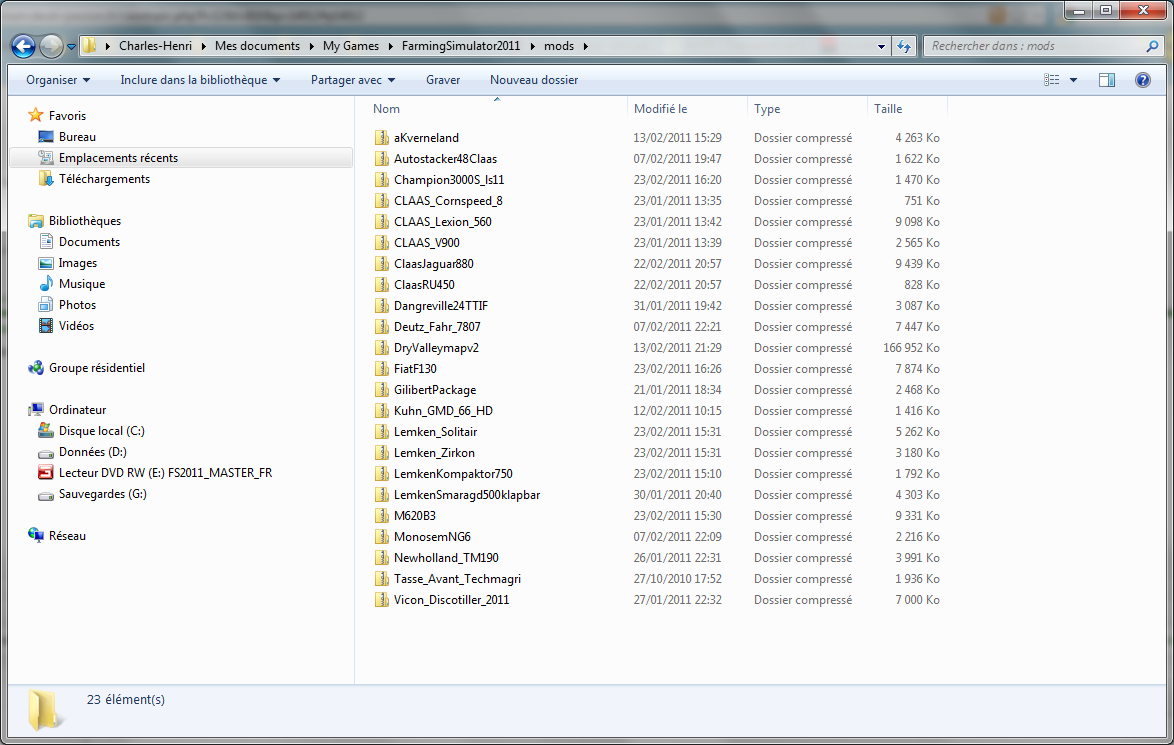1174x745 pixels.
Task: Select the Téléchargements folder icon
Action: tap(46, 179)
